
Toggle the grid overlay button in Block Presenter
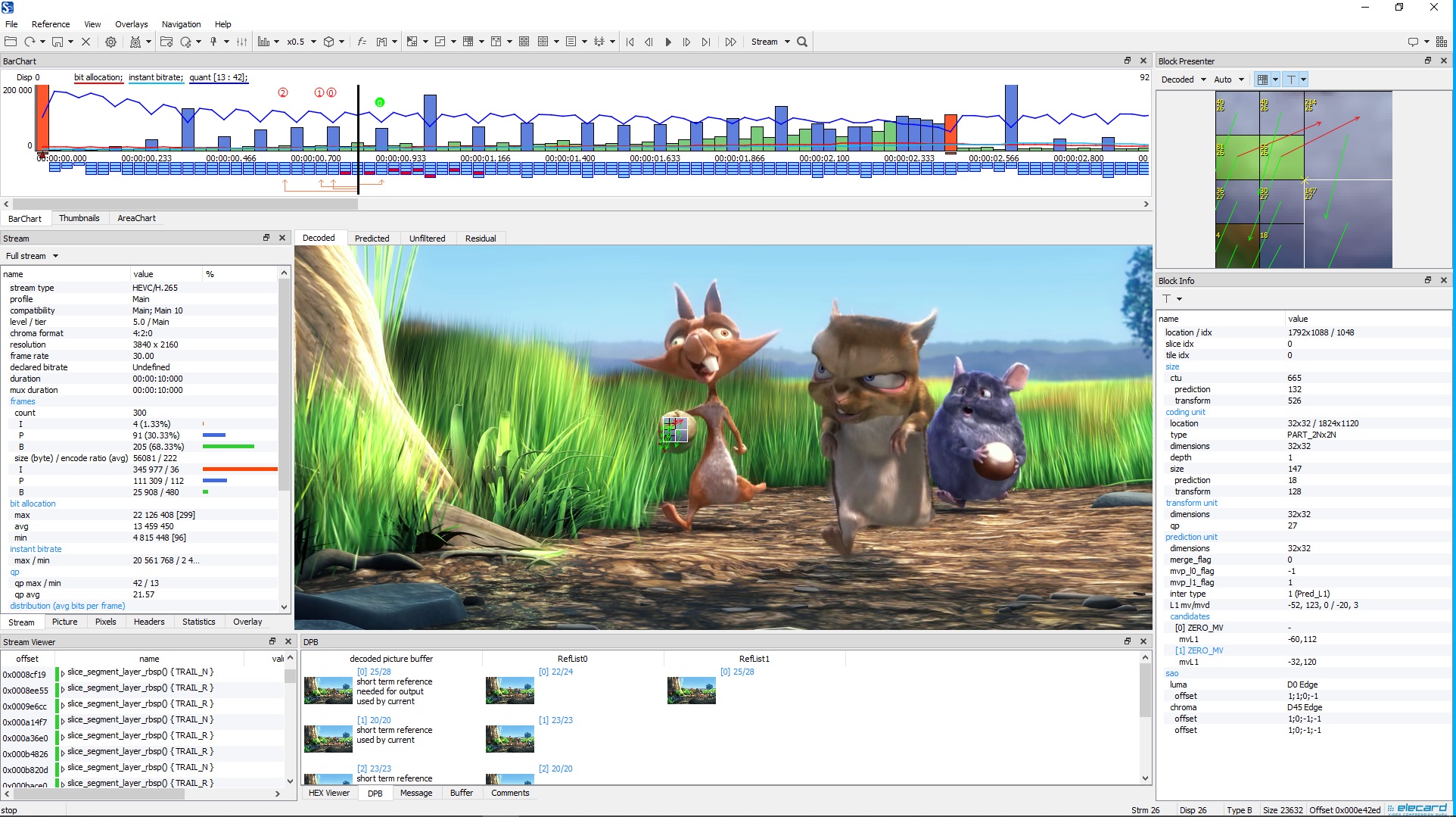1262,79
